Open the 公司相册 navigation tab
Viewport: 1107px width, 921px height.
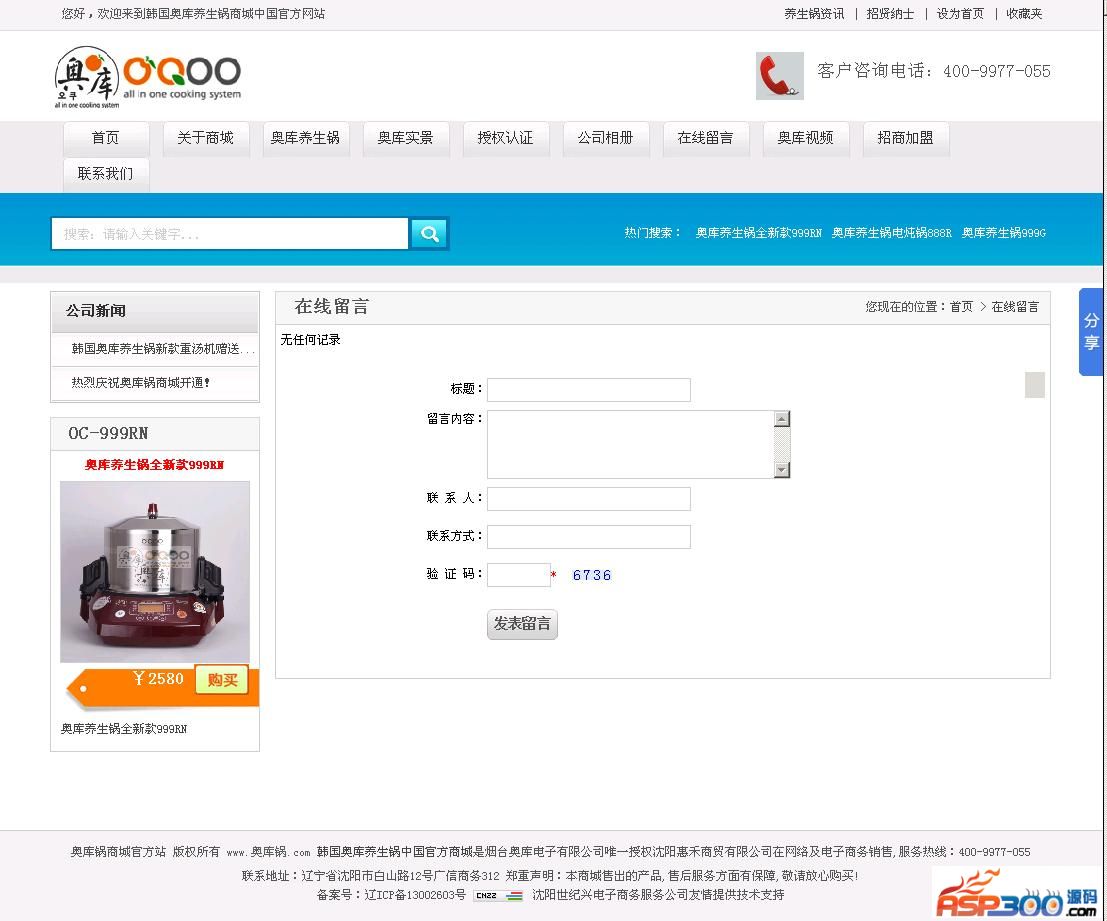click(606, 138)
